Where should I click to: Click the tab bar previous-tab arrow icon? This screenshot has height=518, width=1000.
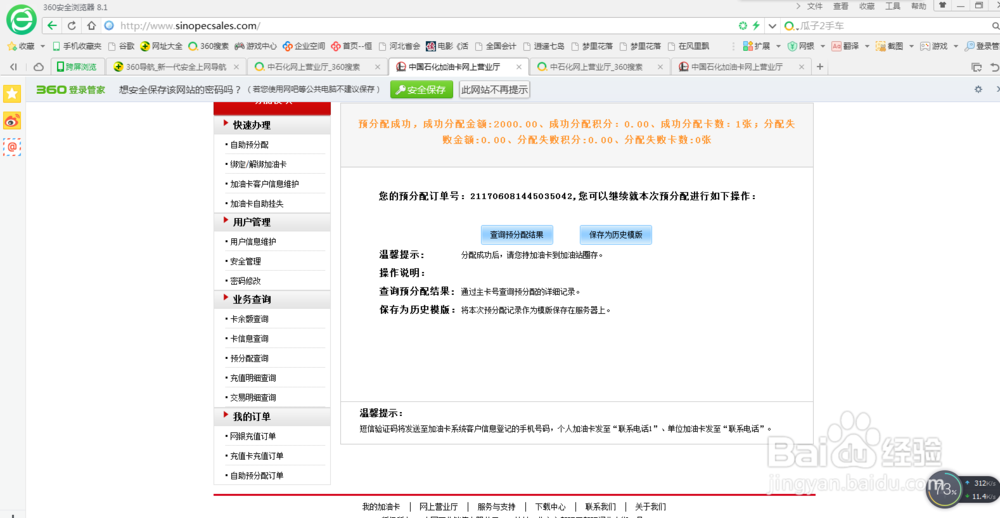click(13, 66)
